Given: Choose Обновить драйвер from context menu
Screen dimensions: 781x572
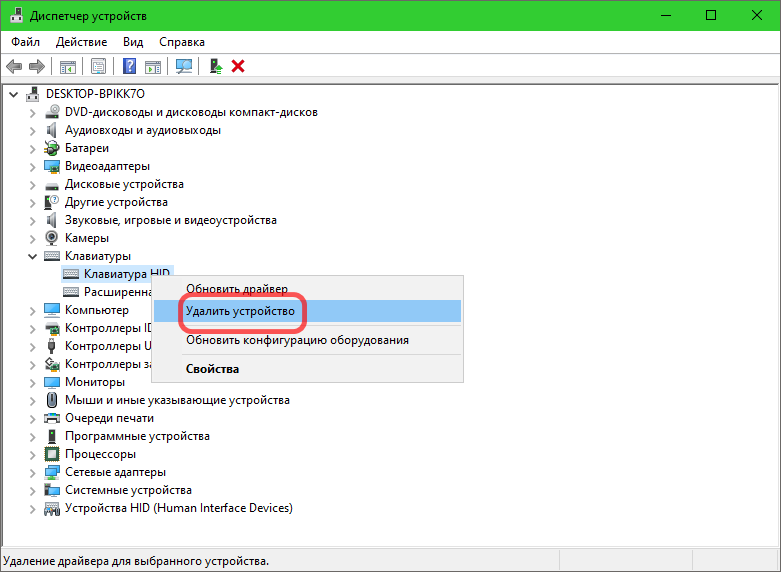Looking at the screenshot, I should tap(236, 289).
